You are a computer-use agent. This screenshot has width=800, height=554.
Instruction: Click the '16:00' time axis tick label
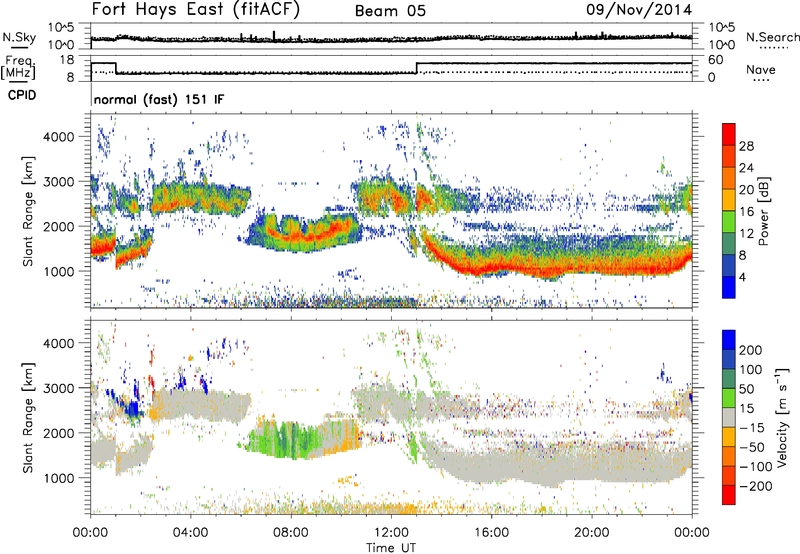(491, 533)
